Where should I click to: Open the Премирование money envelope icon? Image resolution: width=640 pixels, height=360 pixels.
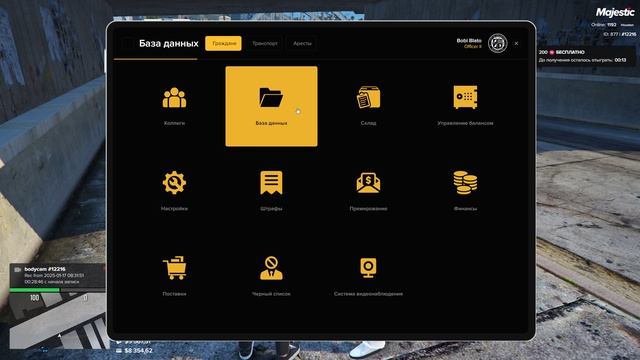368,182
